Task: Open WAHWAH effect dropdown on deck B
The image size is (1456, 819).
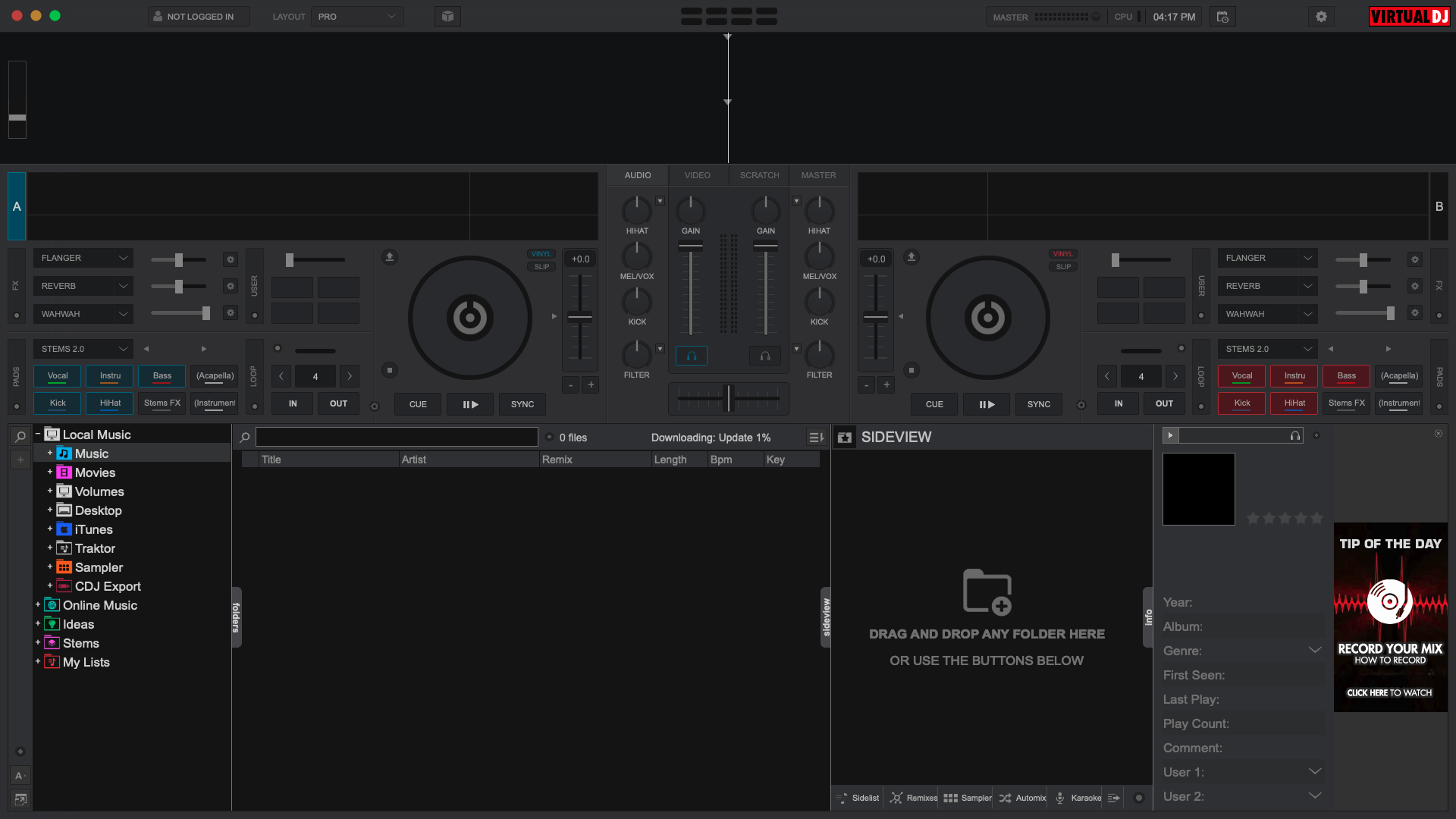Action: (1267, 315)
